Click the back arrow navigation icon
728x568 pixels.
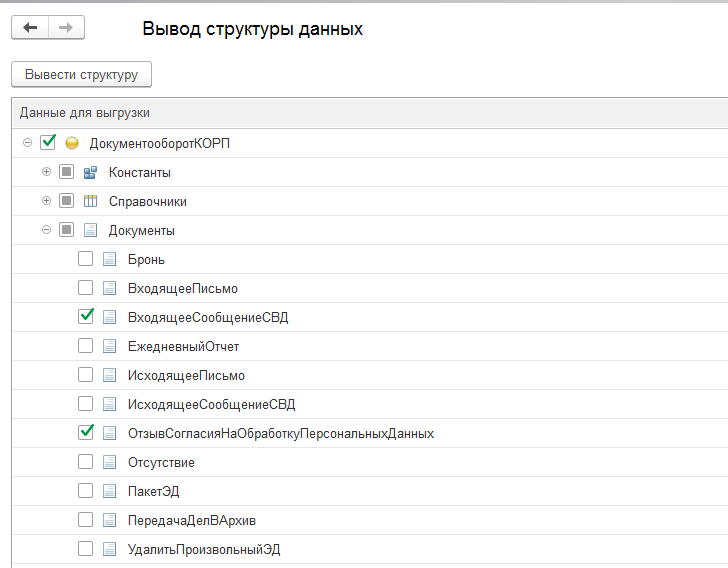tap(30, 27)
